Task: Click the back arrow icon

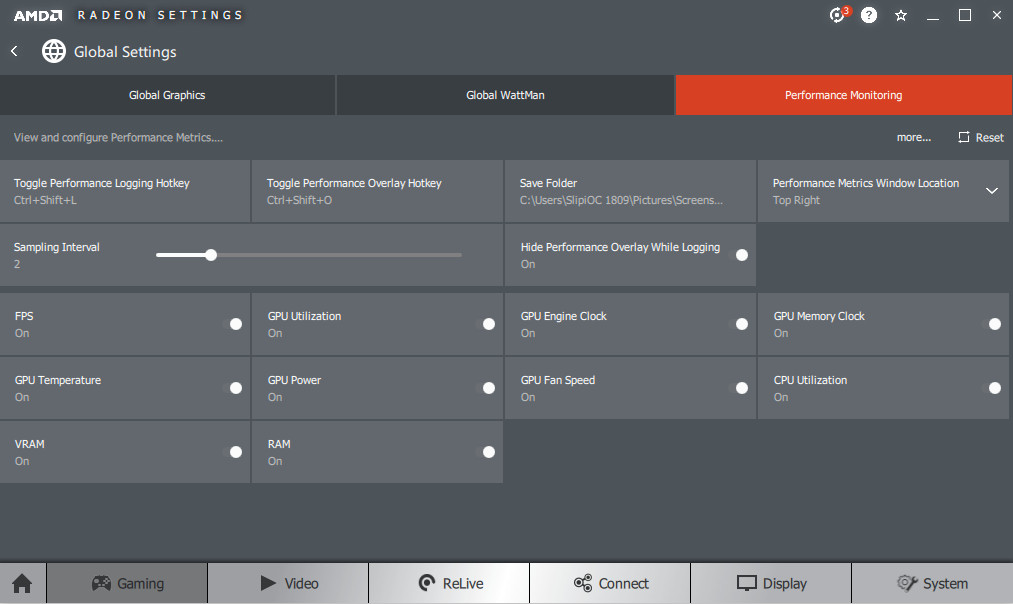Action: [15, 51]
